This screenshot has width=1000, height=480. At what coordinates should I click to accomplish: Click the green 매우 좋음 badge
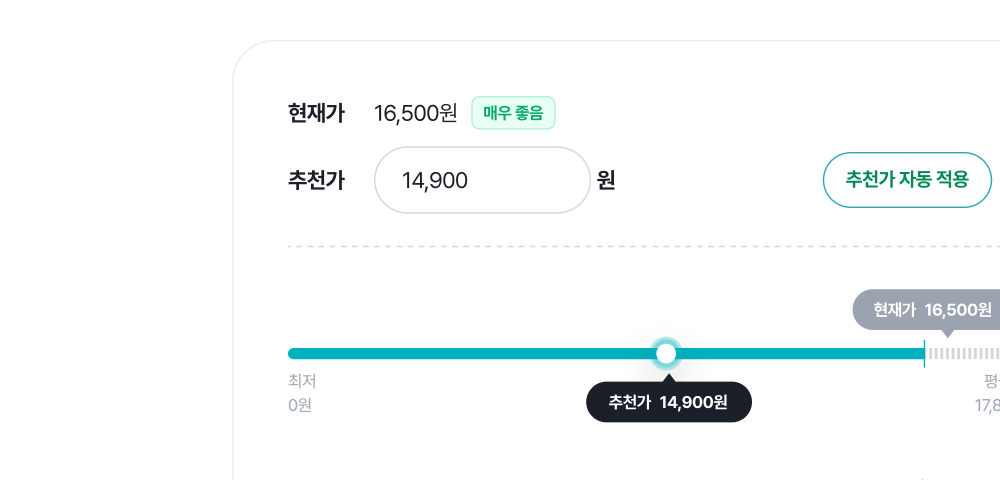513,113
